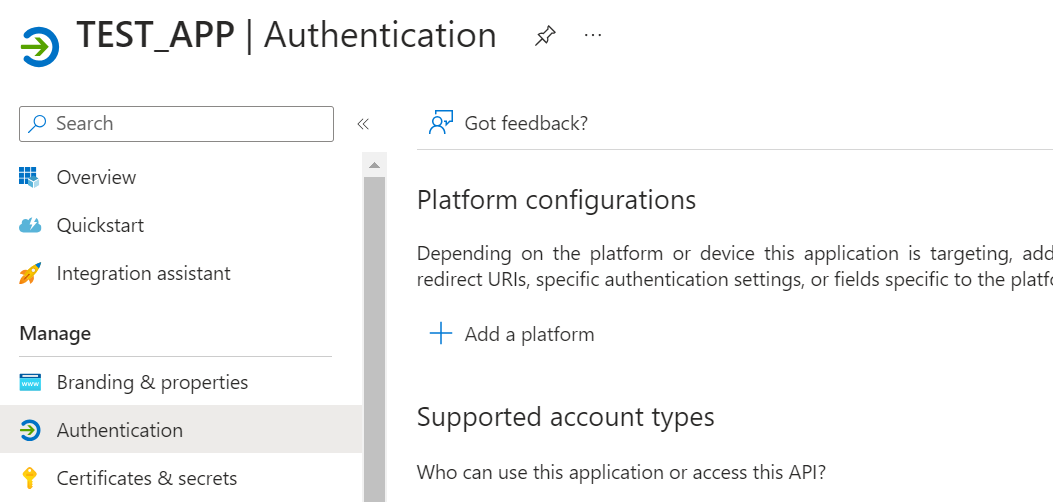Collapse the sidebar with double chevron
Viewport: 1053px width, 502px height.
pos(363,123)
